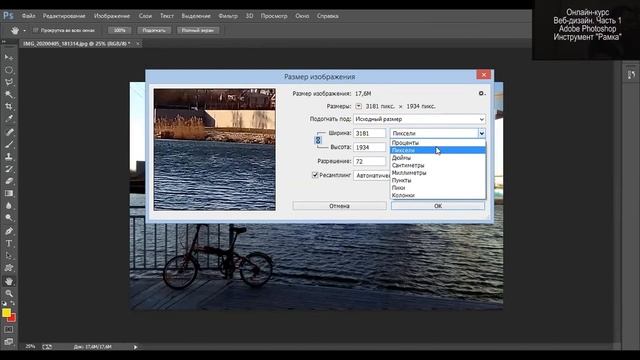The height and width of the screenshot is (360, 640).
Task: Select the Polygonal Lasso tool
Action: tap(9, 82)
